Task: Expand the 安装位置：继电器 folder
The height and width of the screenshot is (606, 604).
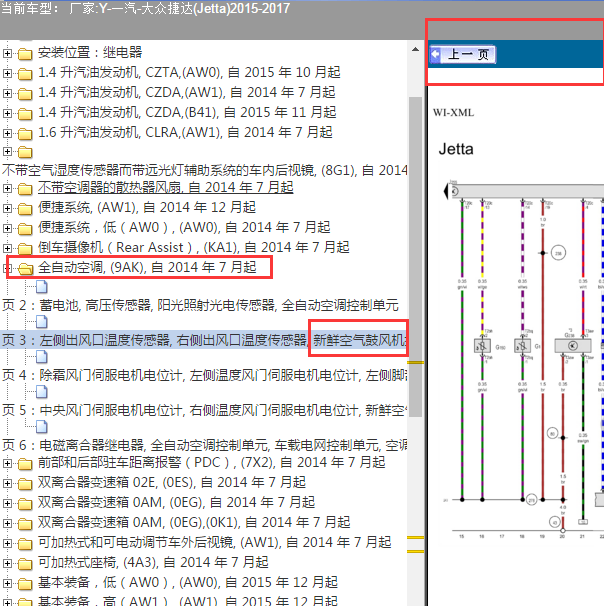Action: [7, 53]
